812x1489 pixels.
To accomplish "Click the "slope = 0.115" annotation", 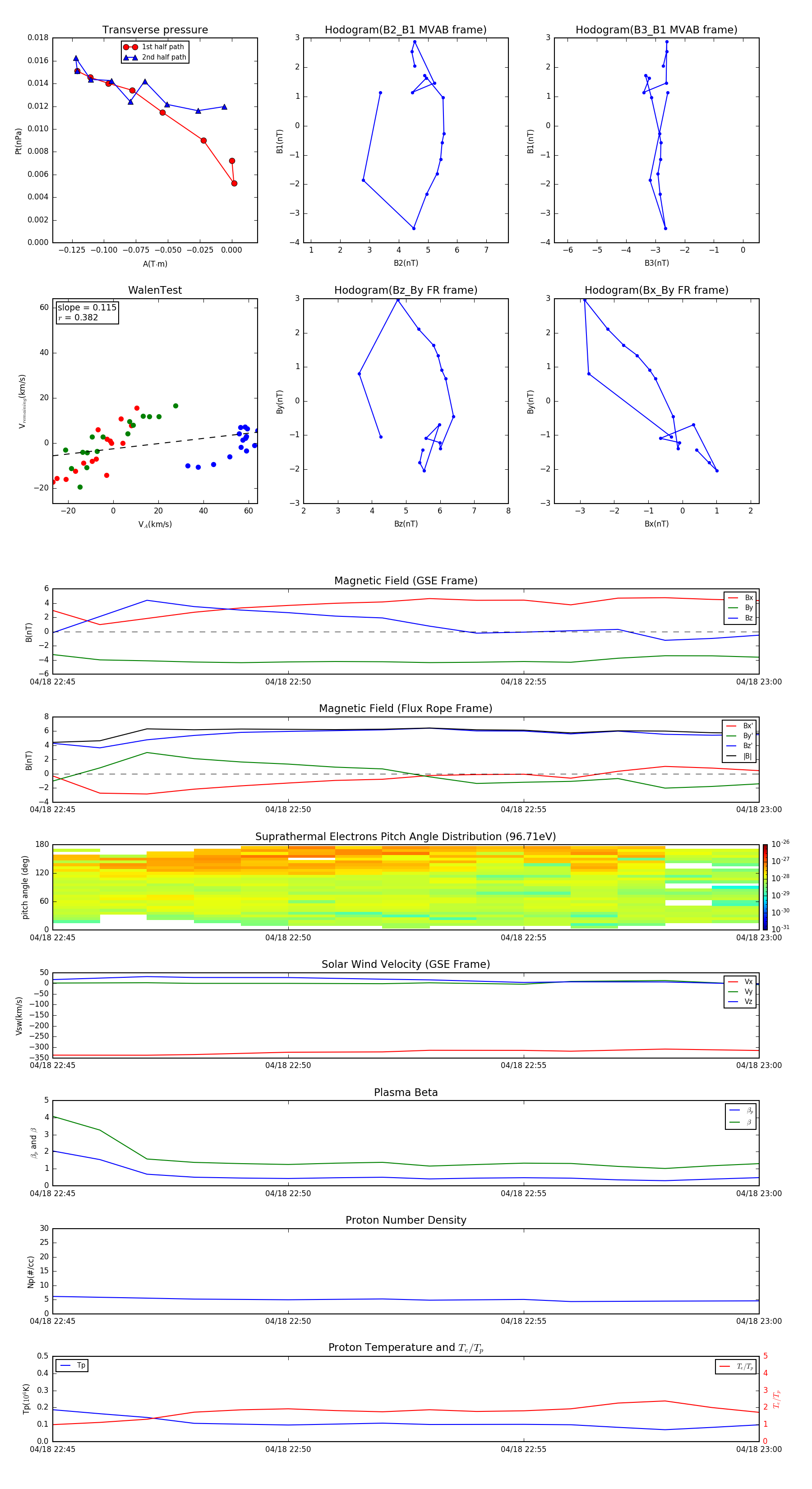I will pos(87,308).
